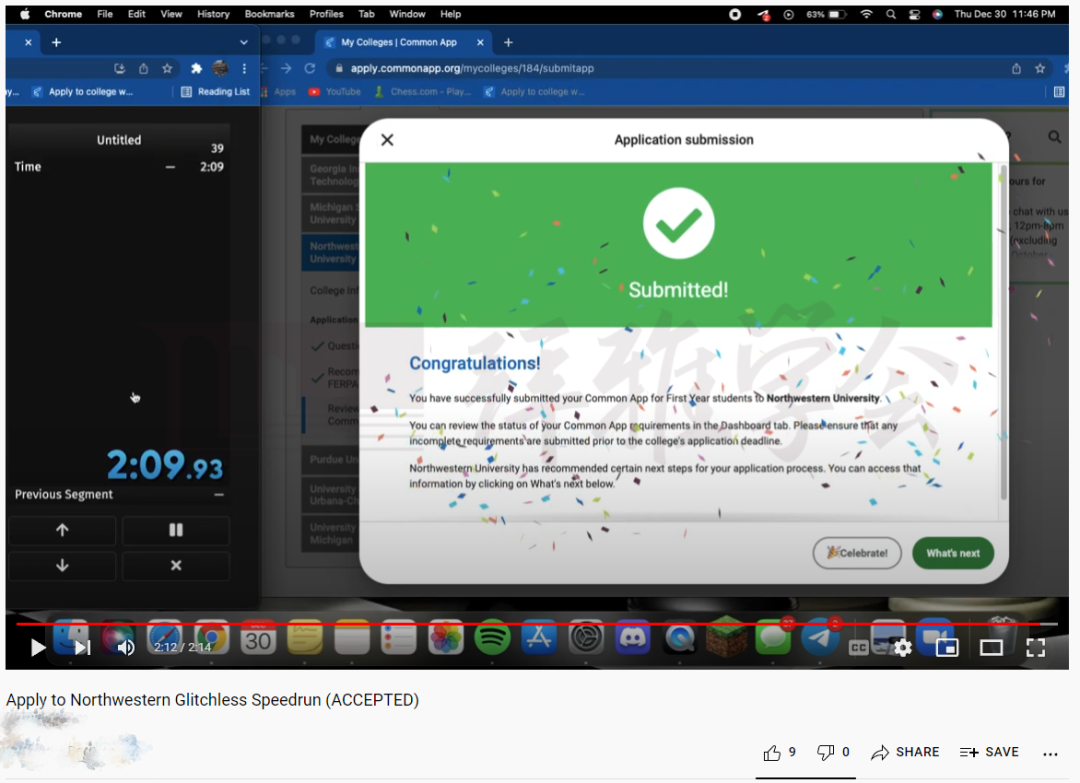Seek on the red video progress bar
This screenshot has width=1080, height=783.
point(537,624)
